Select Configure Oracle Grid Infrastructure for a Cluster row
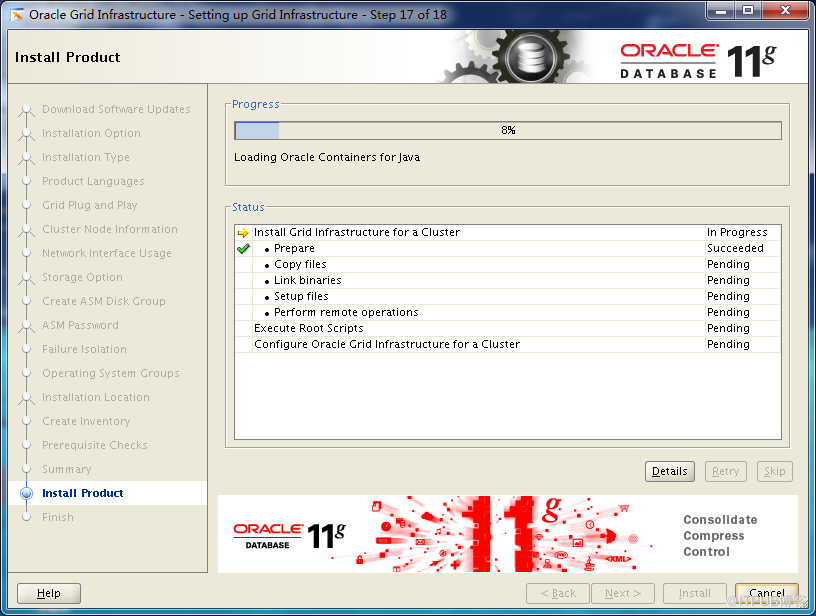Viewport: 816px width, 616px height. [508, 344]
